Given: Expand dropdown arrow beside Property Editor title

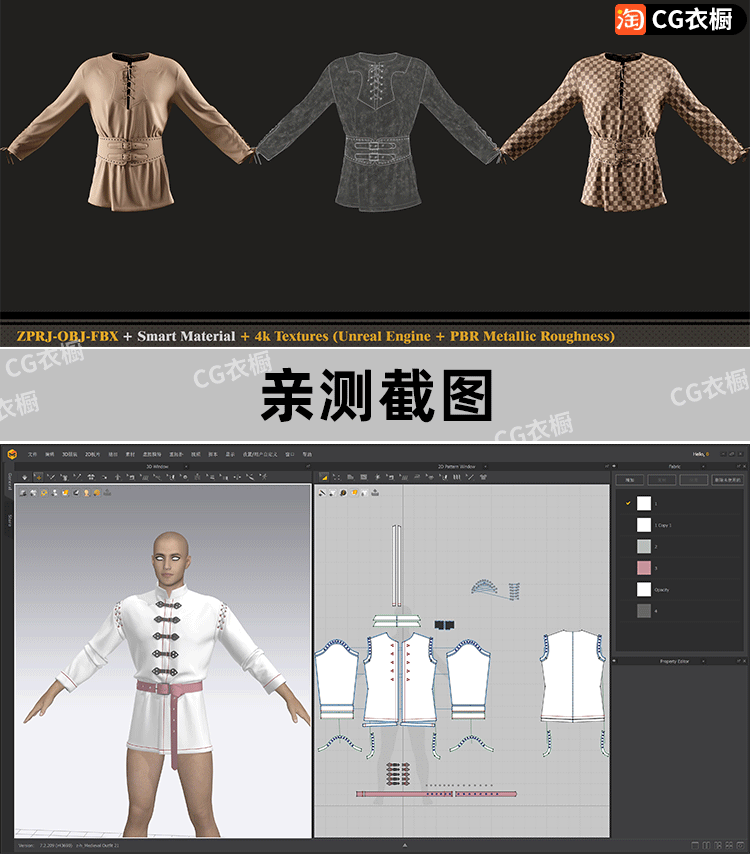Looking at the screenshot, I should [x=704, y=662].
